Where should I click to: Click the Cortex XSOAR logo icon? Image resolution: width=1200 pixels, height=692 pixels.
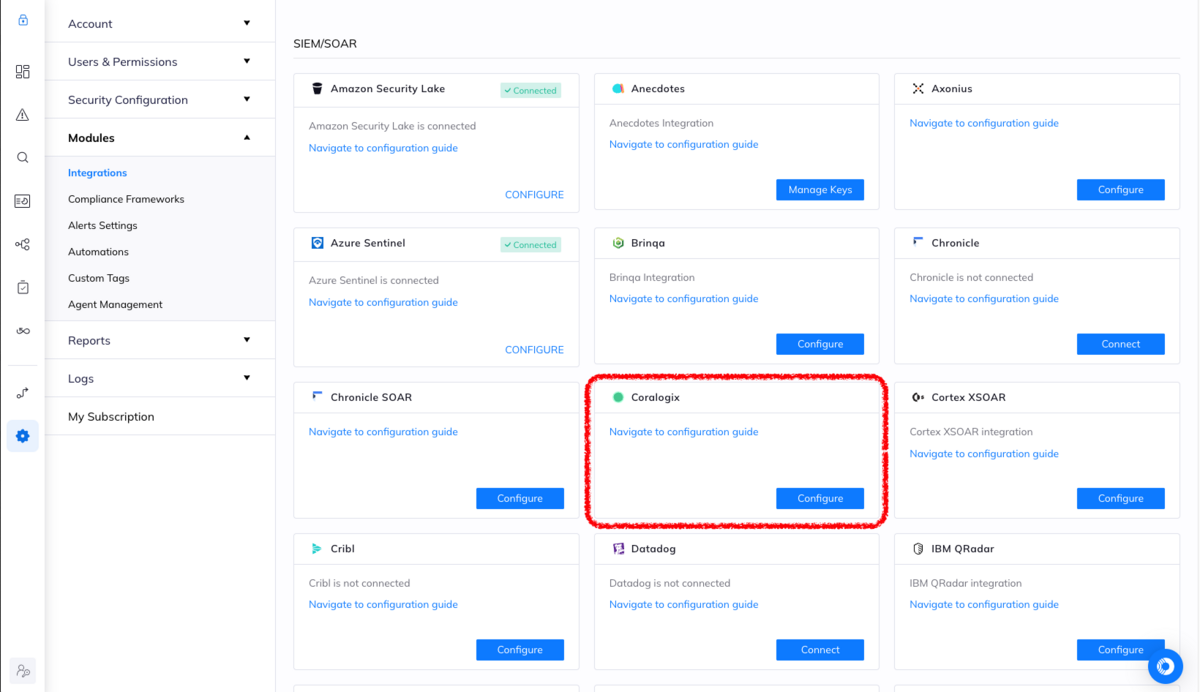point(918,397)
